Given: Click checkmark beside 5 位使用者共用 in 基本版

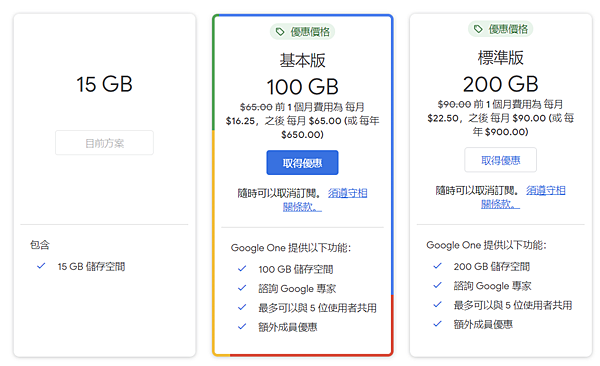Looking at the screenshot, I should coord(242,307).
